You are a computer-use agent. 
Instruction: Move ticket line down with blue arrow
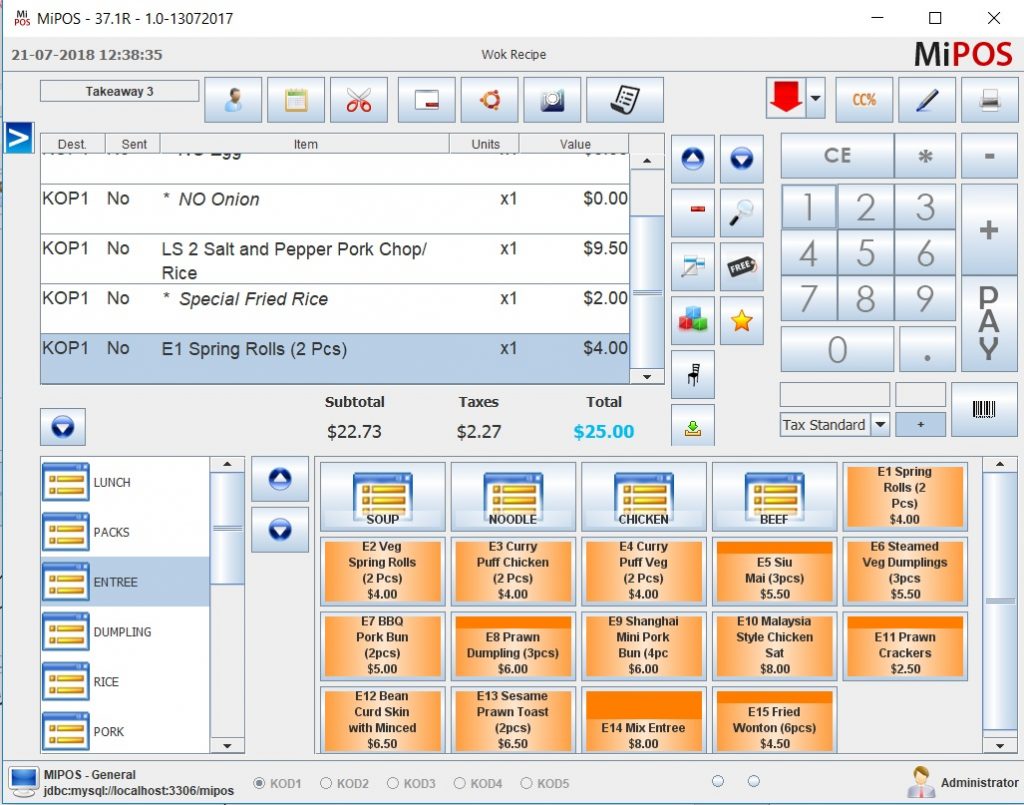coord(742,159)
